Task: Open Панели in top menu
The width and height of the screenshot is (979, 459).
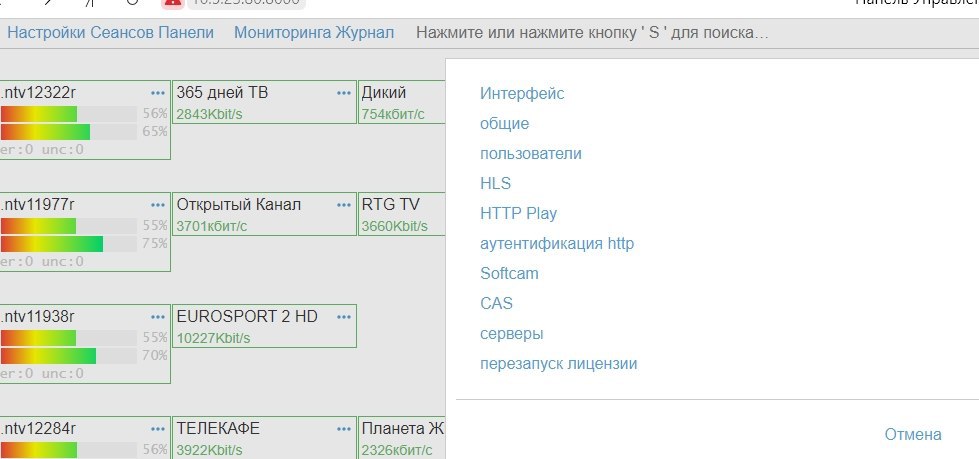Action: click(x=186, y=32)
